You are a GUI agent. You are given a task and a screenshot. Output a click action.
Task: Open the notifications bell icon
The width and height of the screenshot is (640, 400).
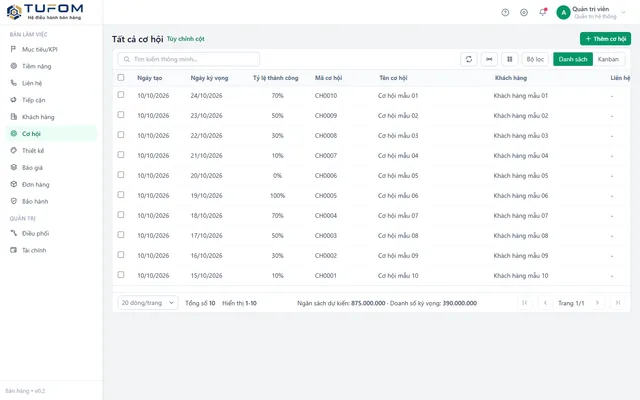tap(542, 12)
